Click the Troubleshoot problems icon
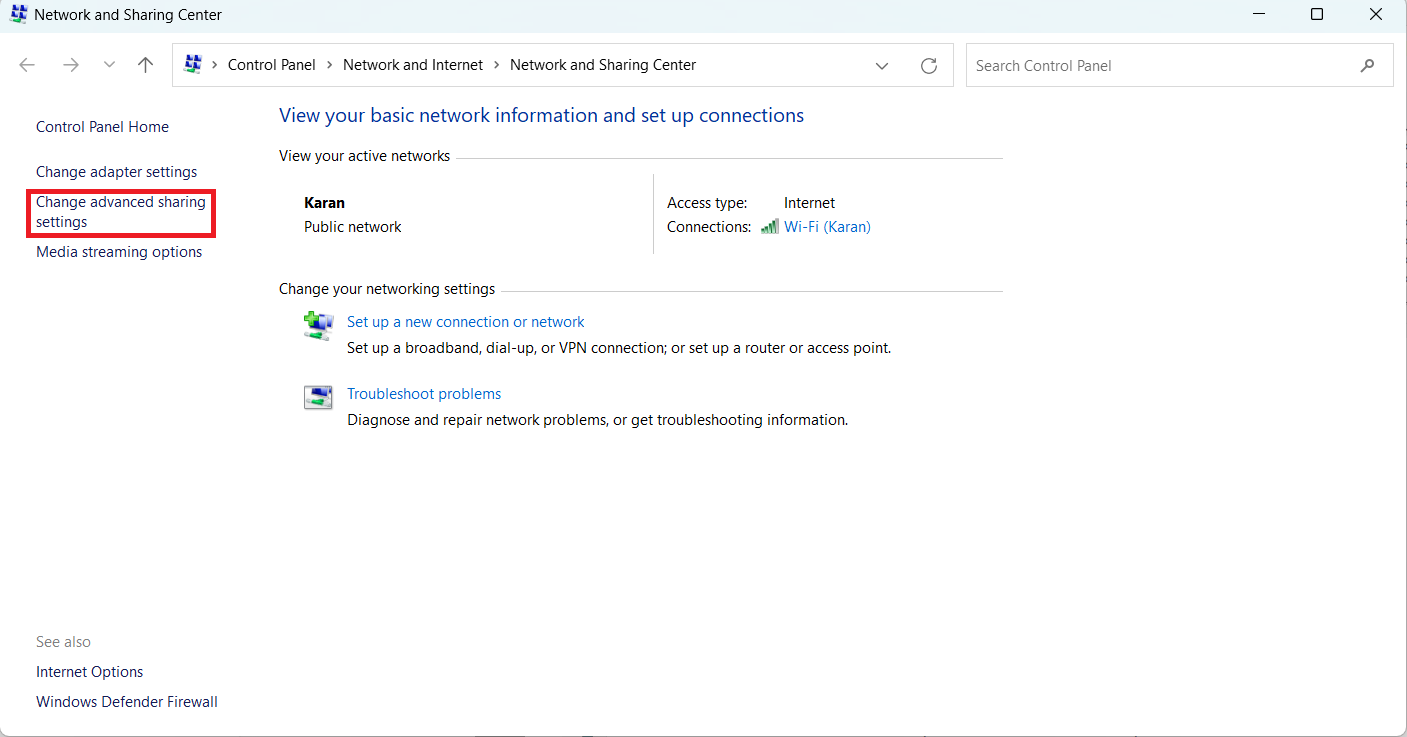 (x=318, y=397)
